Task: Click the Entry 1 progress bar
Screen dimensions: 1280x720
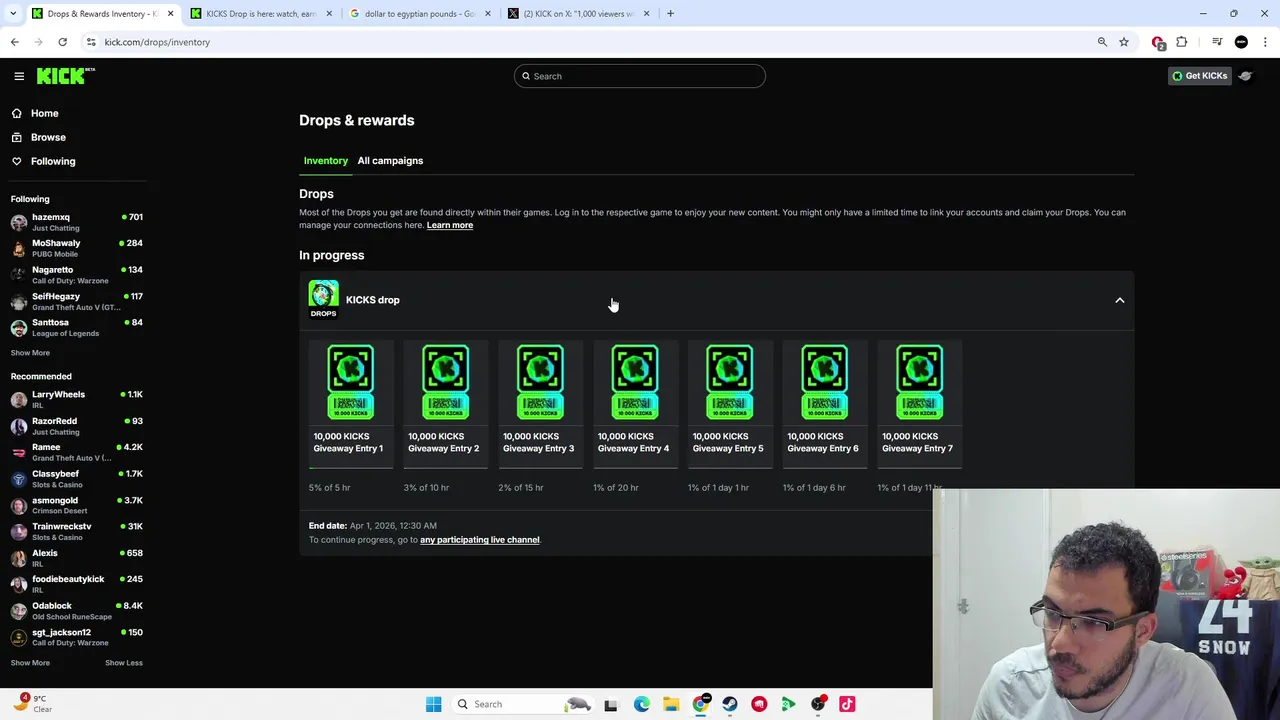Action: [x=351, y=467]
